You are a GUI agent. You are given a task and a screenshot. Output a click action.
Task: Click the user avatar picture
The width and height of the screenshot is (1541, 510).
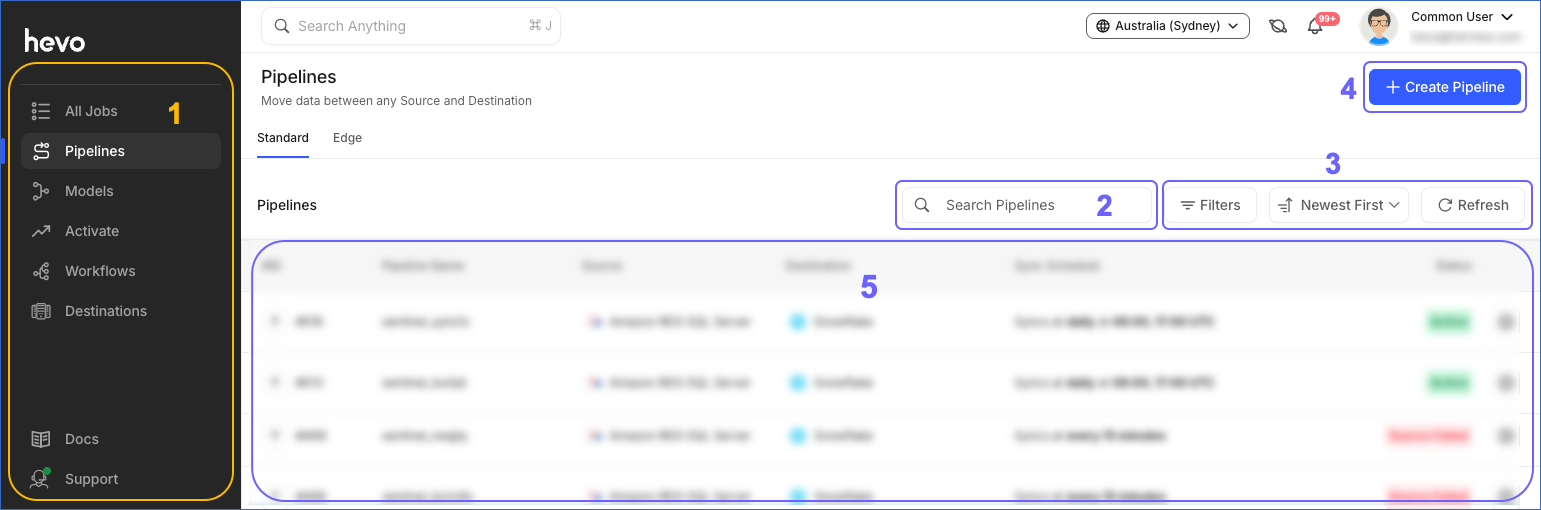(1379, 26)
